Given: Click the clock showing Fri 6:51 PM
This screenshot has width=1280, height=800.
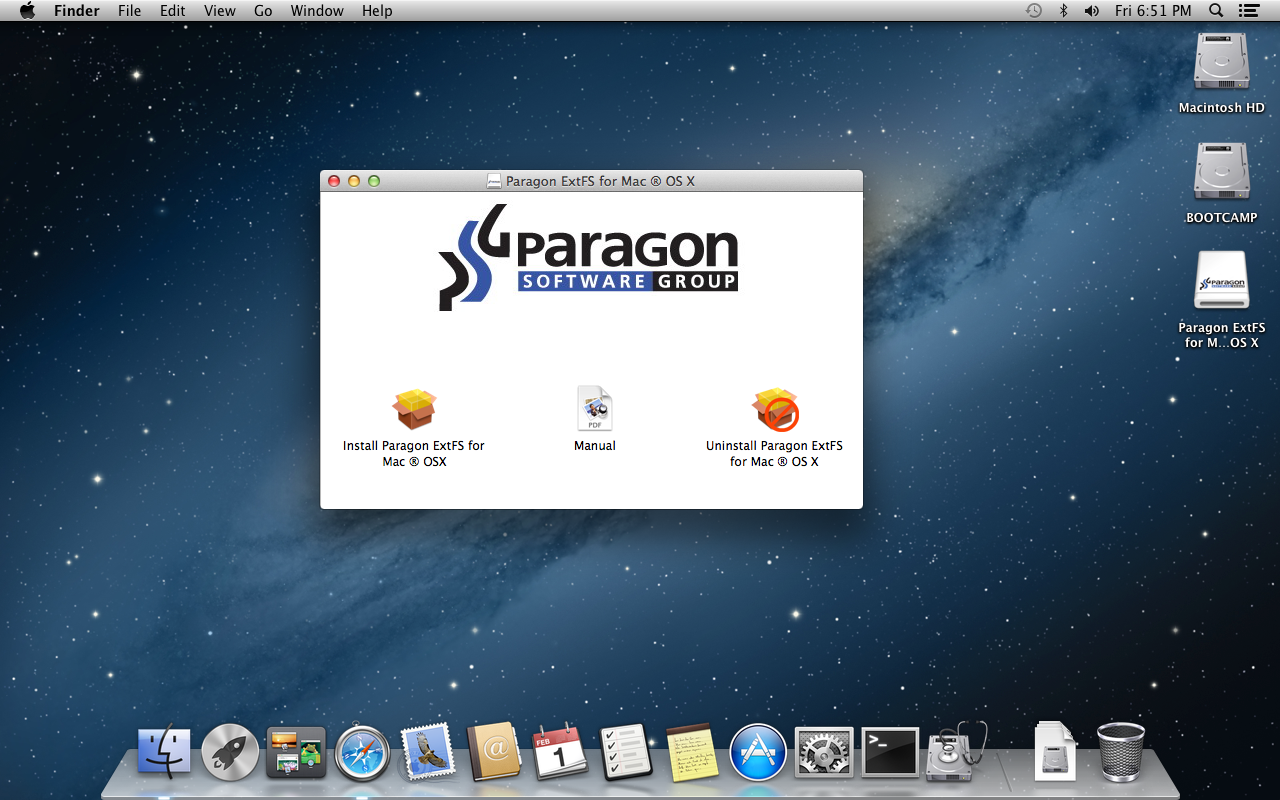Looking at the screenshot, I should 1153,11.
